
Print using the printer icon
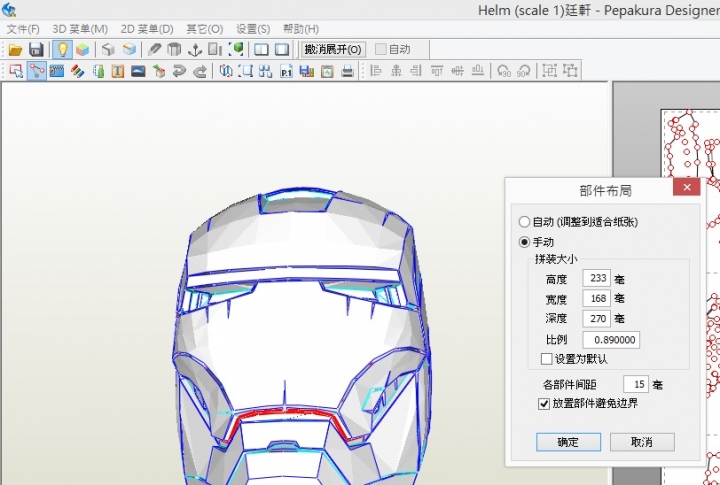pos(348,71)
